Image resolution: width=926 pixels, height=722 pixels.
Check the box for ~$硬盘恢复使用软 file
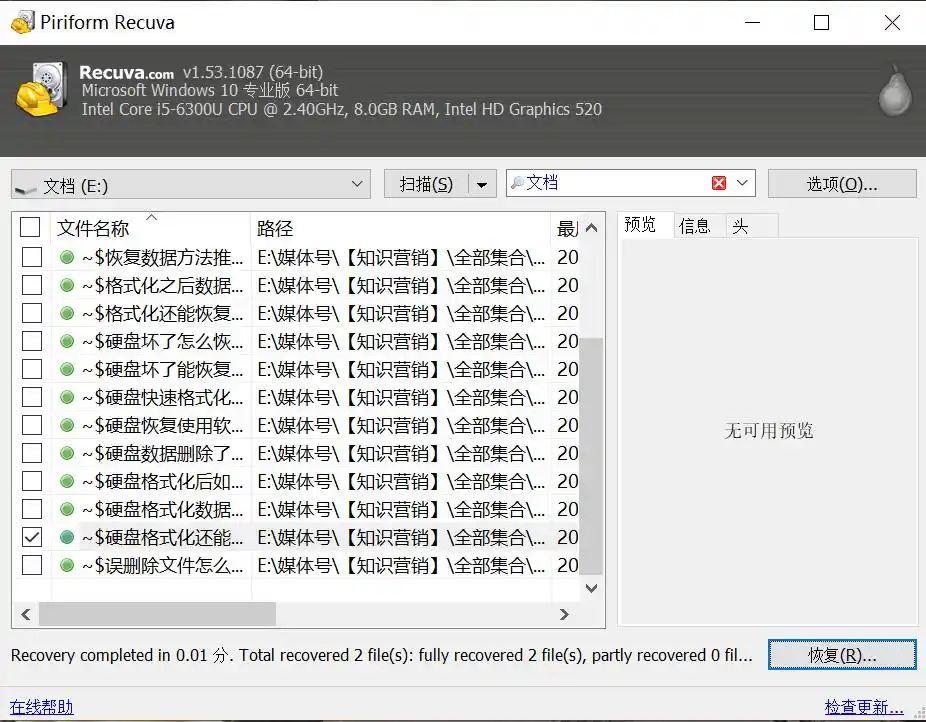click(32, 425)
